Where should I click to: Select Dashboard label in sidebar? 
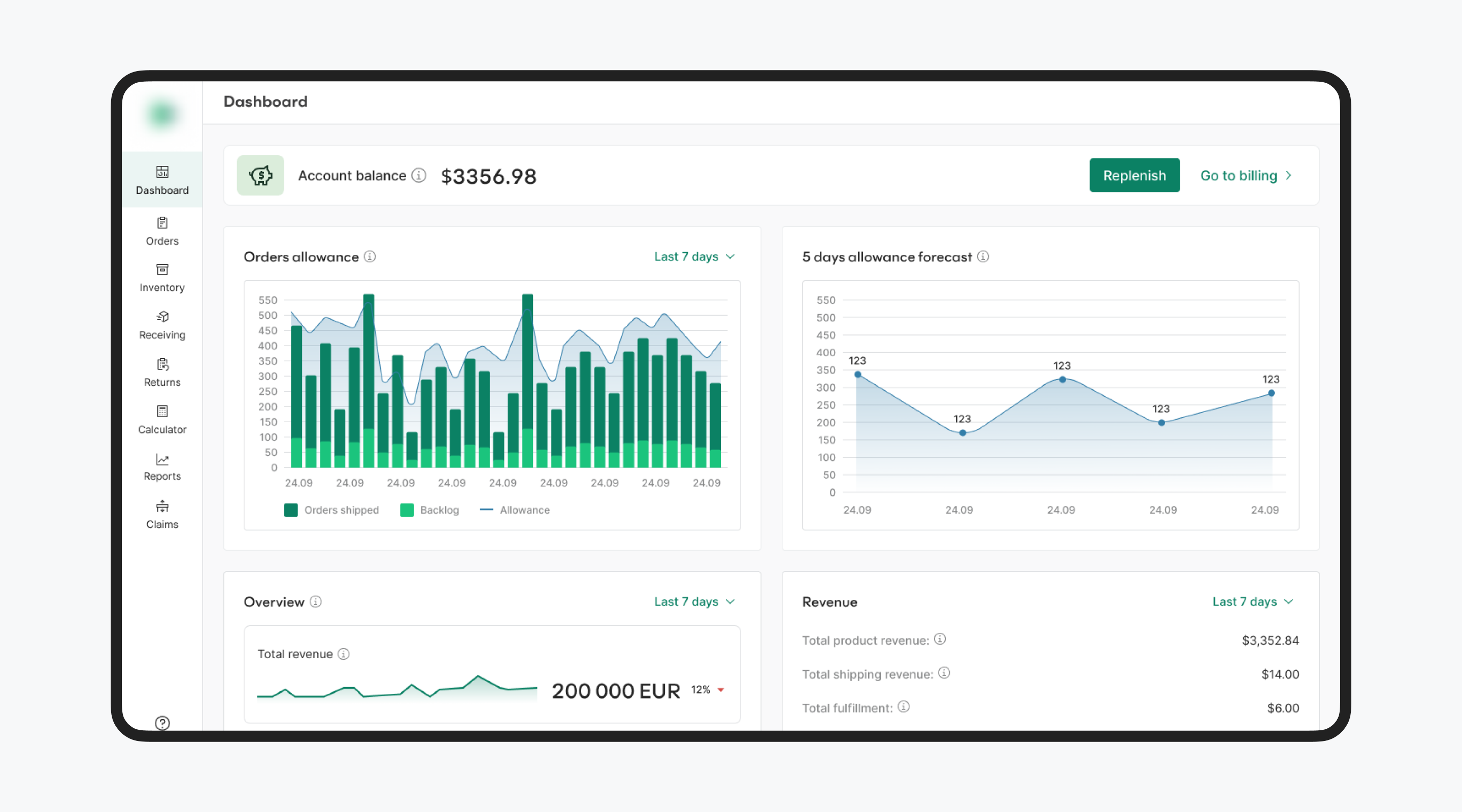coord(162,190)
